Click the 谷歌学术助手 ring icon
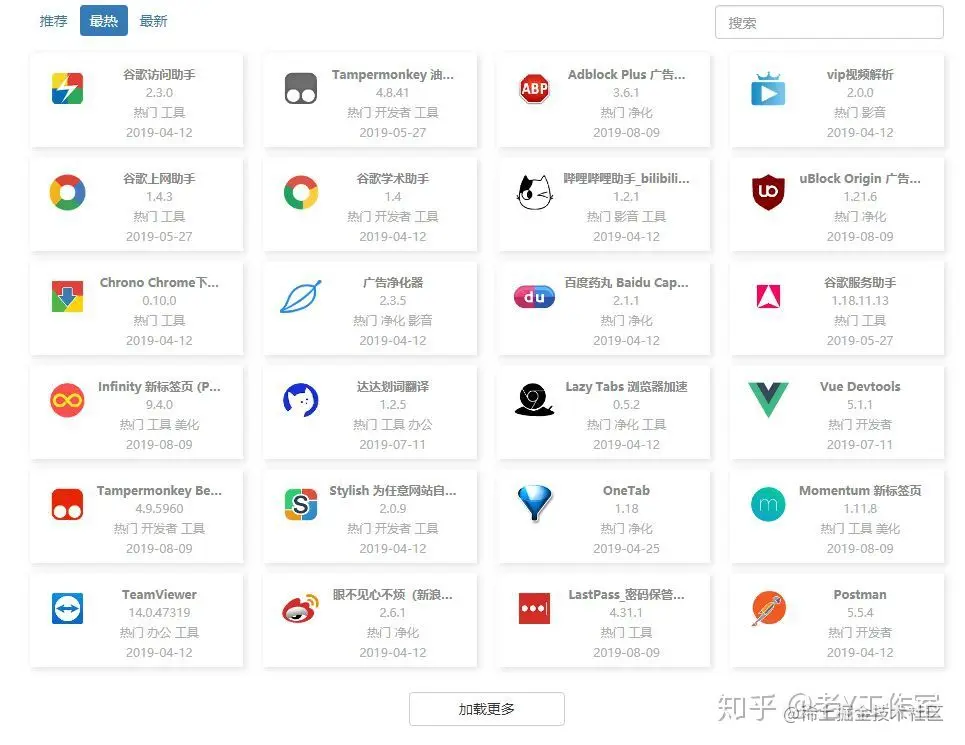The height and width of the screenshot is (745, 965). pyautogui.click(x=301, y=193)
